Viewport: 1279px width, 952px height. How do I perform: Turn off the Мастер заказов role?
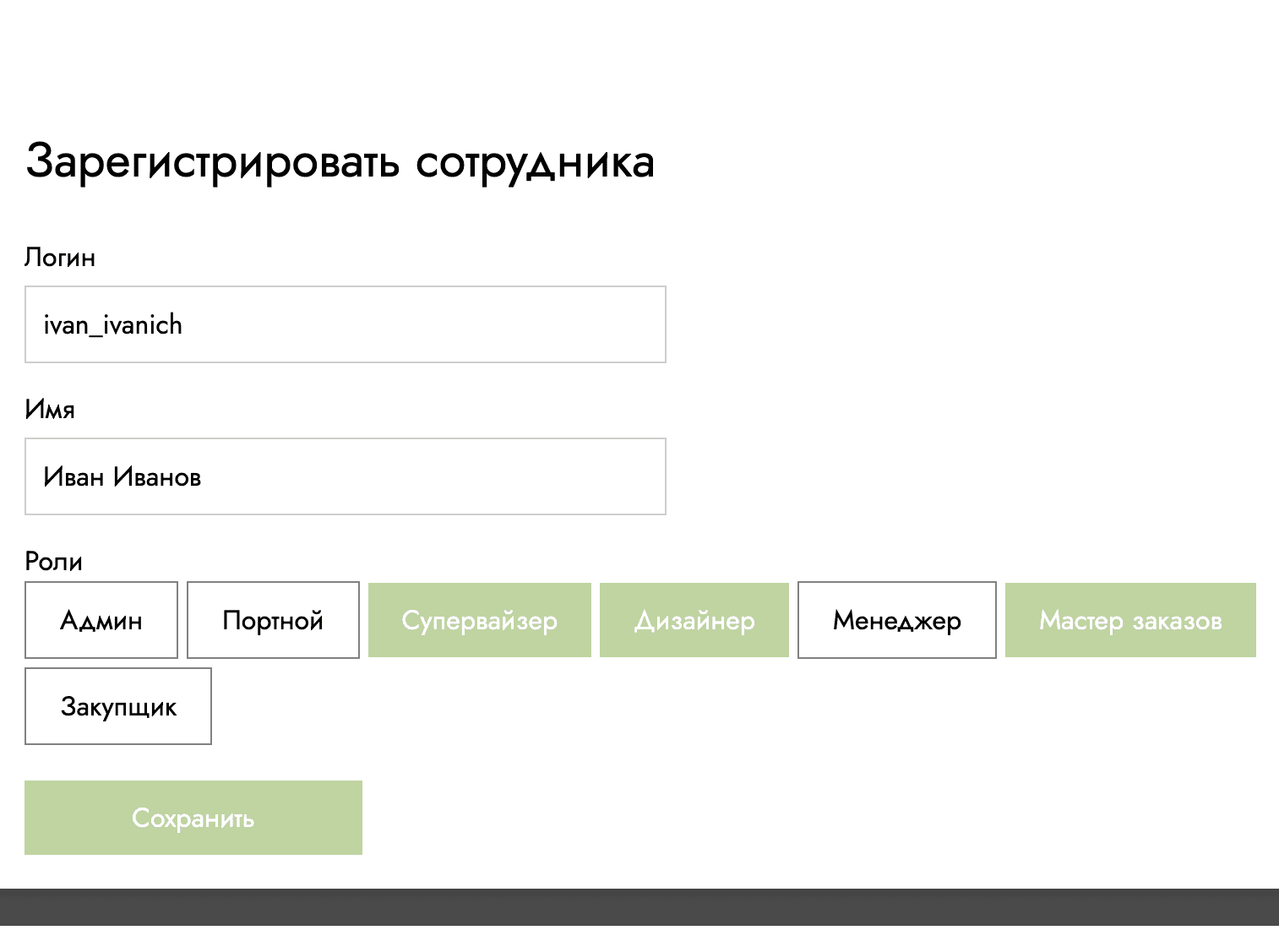click(x=1130, y=620)
